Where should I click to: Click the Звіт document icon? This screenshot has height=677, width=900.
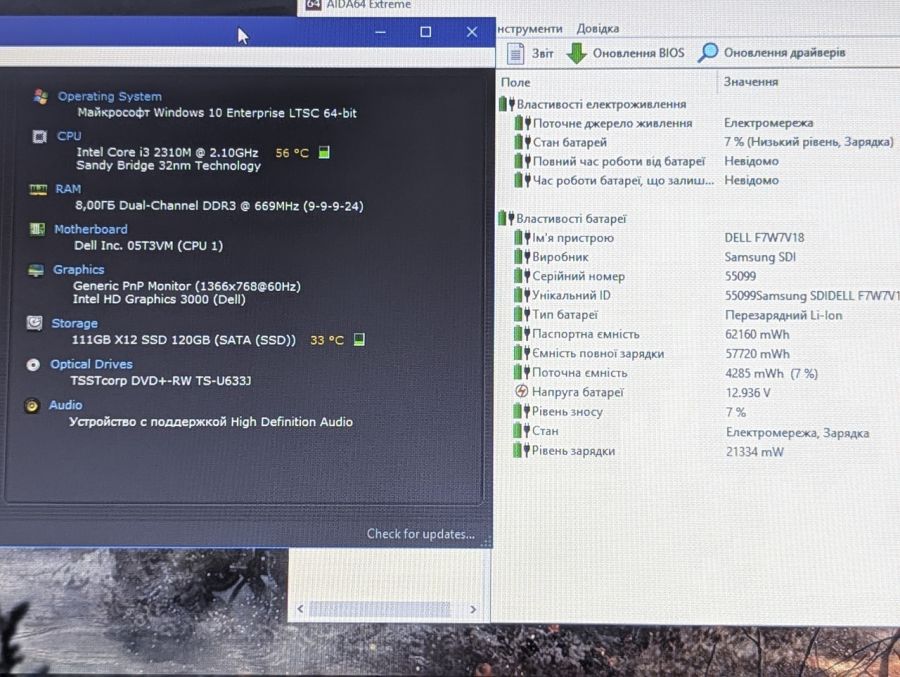[515, 53]
